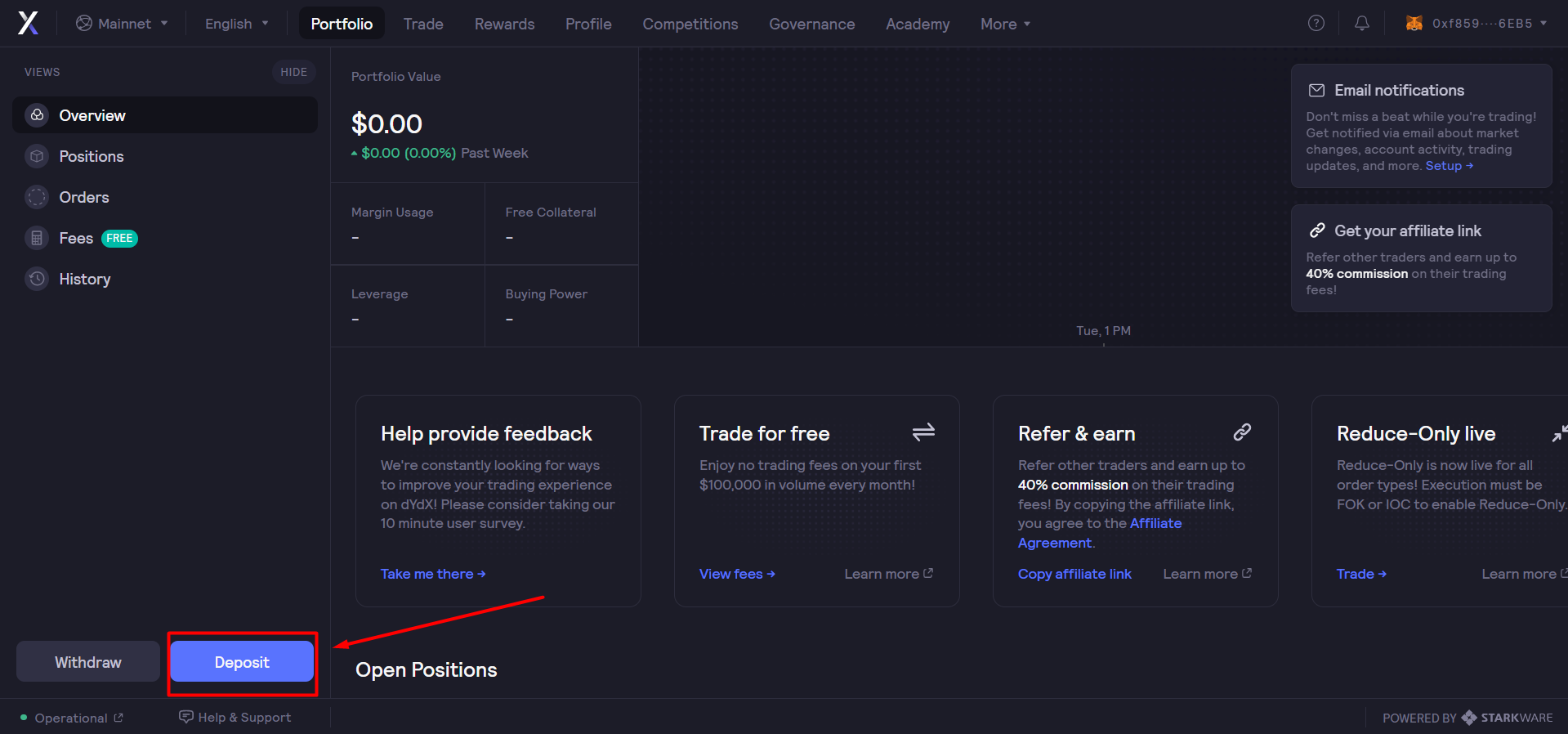Click the Mainnet globe icon
The width and height of the screenshot is (1568, 734).
pos(83,23)
